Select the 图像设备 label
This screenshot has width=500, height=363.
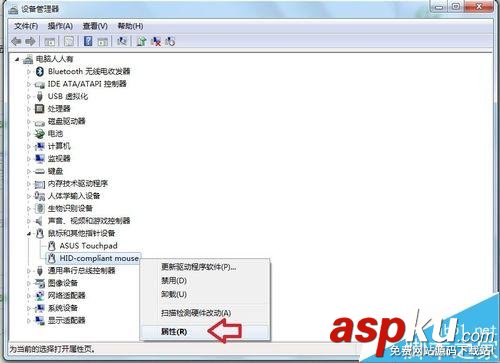pyautogui.click(x=63, y=283)
